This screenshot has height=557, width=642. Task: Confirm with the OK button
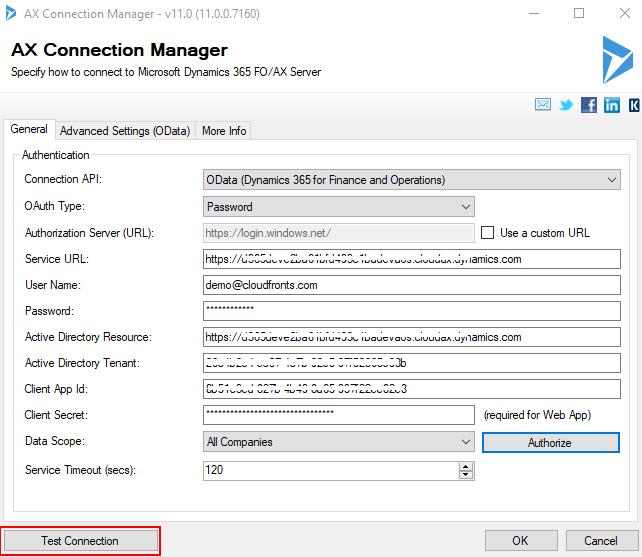coord(521,541)
